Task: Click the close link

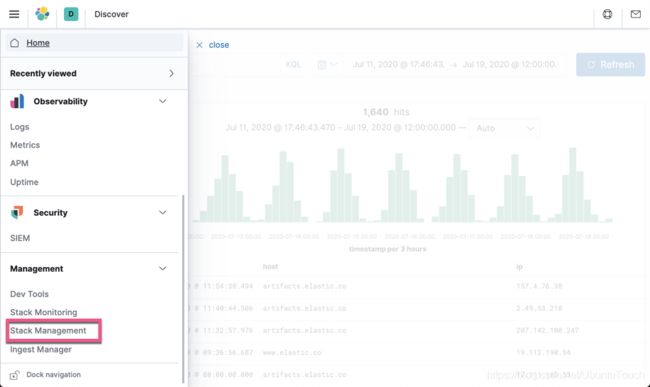Action: click(x=218, y=45)
